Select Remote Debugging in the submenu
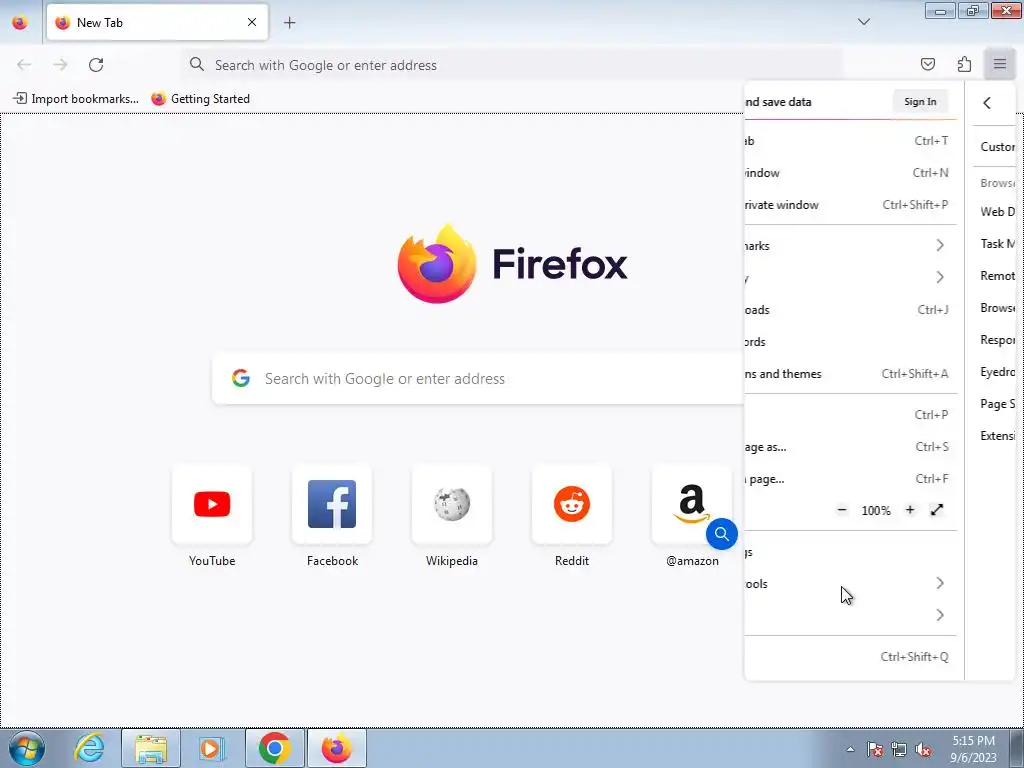1024x768 pixels. [995, 276]
